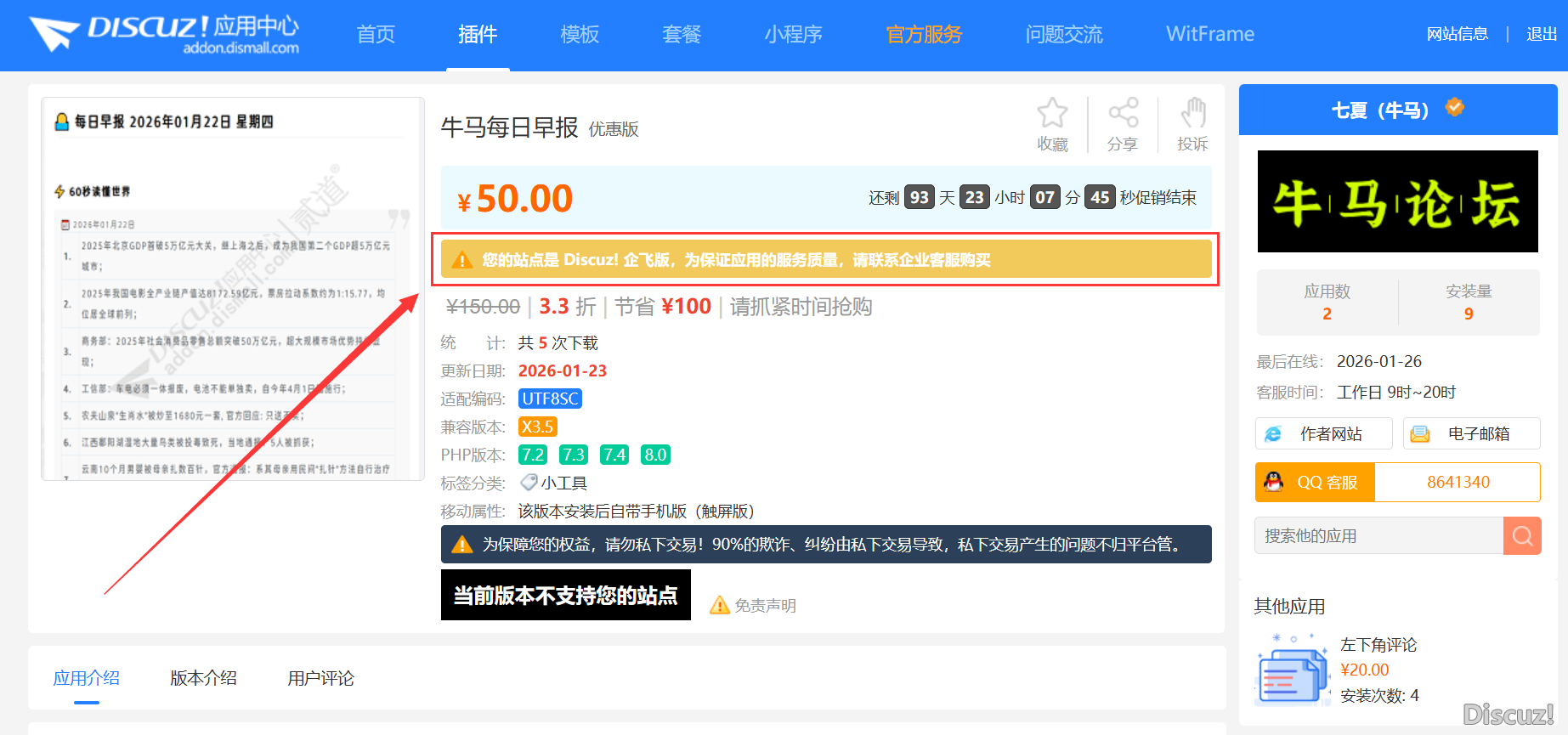Click the 当前版本不支持您的站点 button

point(565,595)
